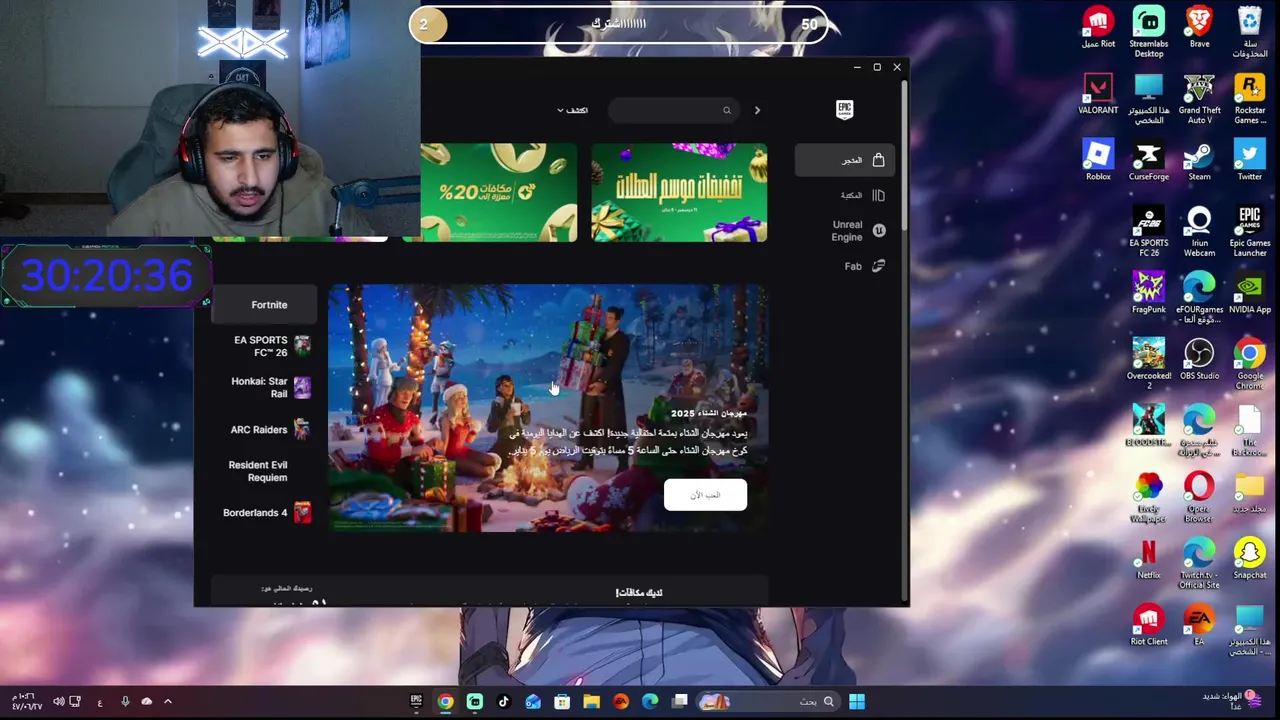The width and height of the screenshot is (1280, 720).
Task: Open Snapchat desktop icon
Action: pos(1250,560)
